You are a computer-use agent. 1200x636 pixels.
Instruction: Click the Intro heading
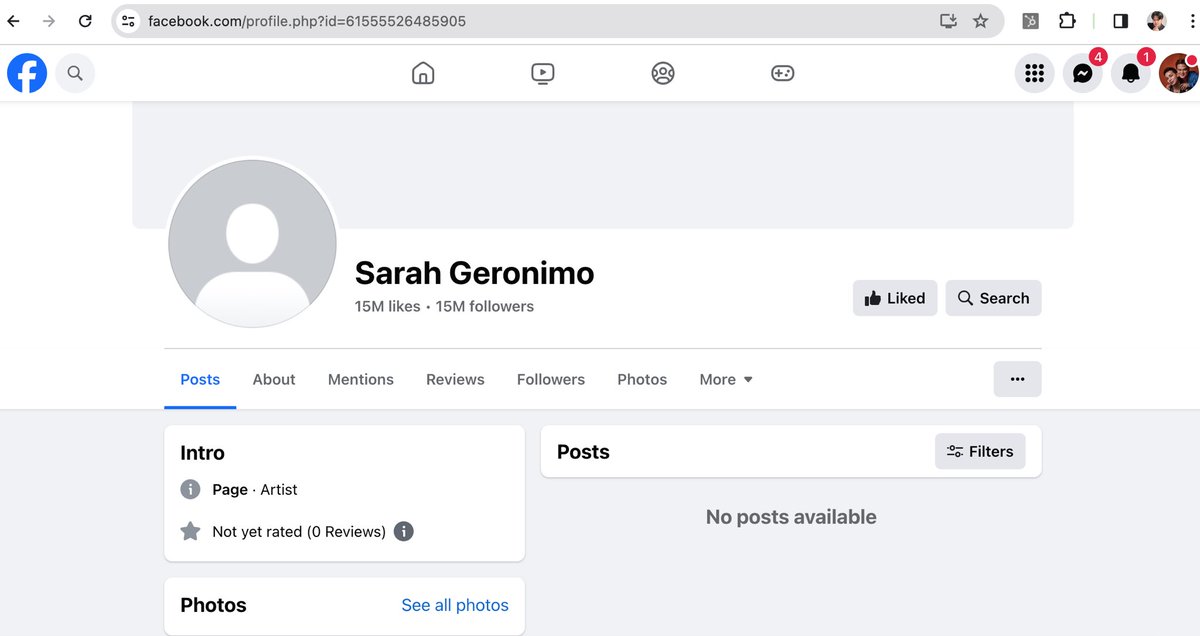[x=202, y=453]
